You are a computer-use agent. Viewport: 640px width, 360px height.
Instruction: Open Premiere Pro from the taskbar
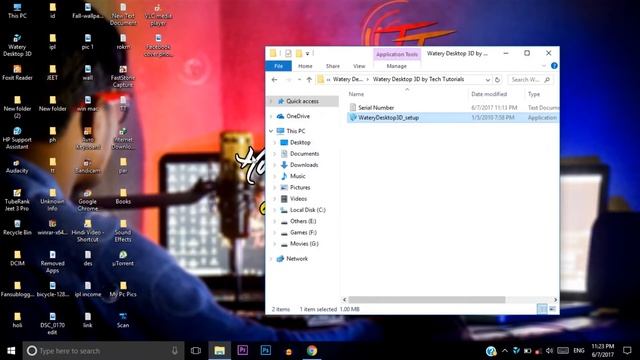[242, 351]
